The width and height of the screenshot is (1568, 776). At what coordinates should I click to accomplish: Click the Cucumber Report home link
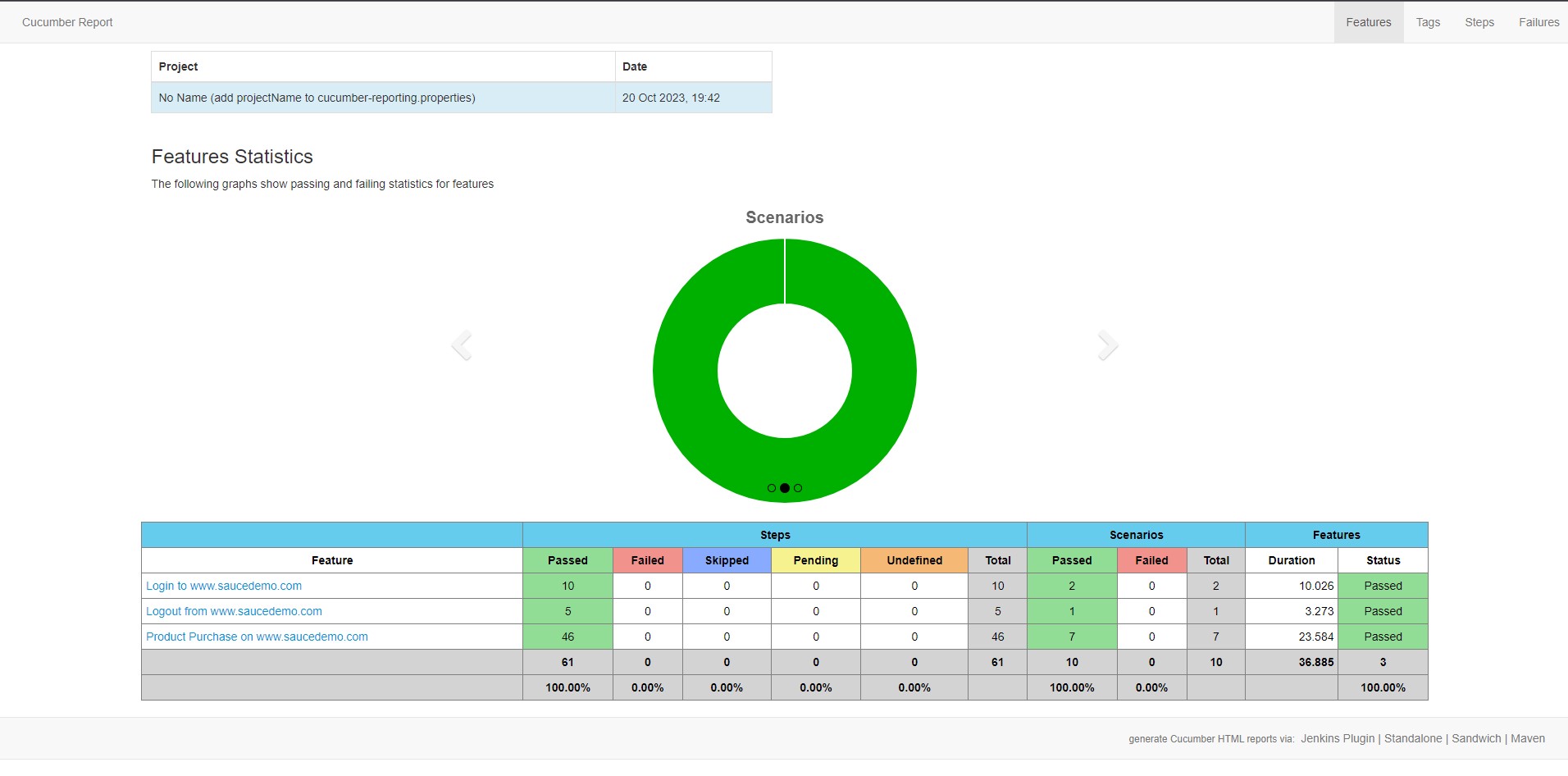click(66, 22)
